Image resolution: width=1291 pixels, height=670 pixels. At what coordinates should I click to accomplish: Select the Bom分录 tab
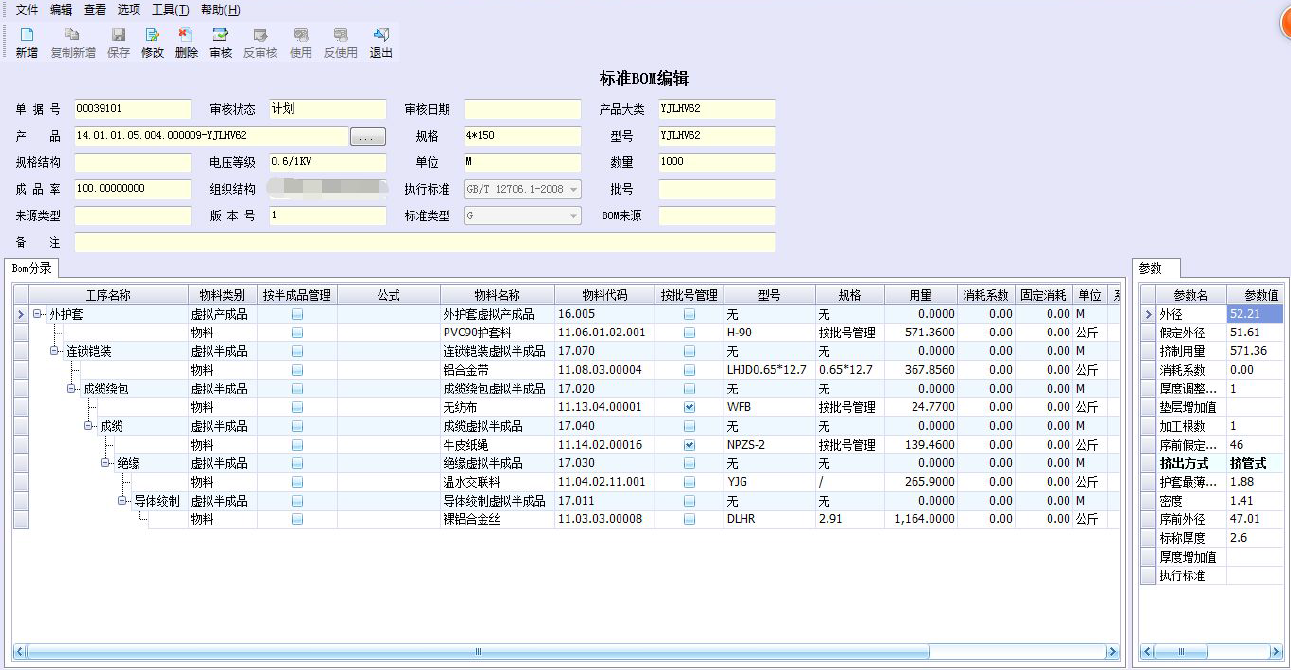pos(32,268)
